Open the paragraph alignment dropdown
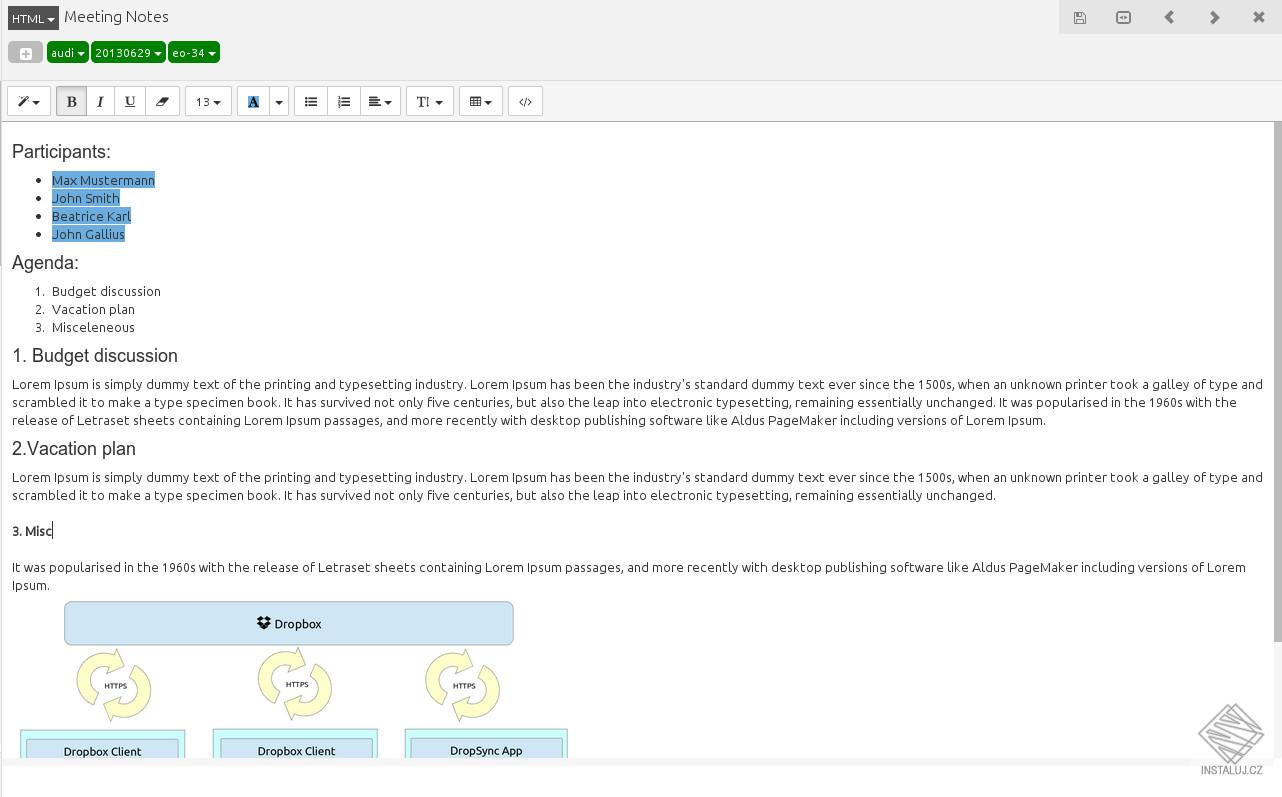The width and height of the screenshot is (1282, 797). click(380, 101)
